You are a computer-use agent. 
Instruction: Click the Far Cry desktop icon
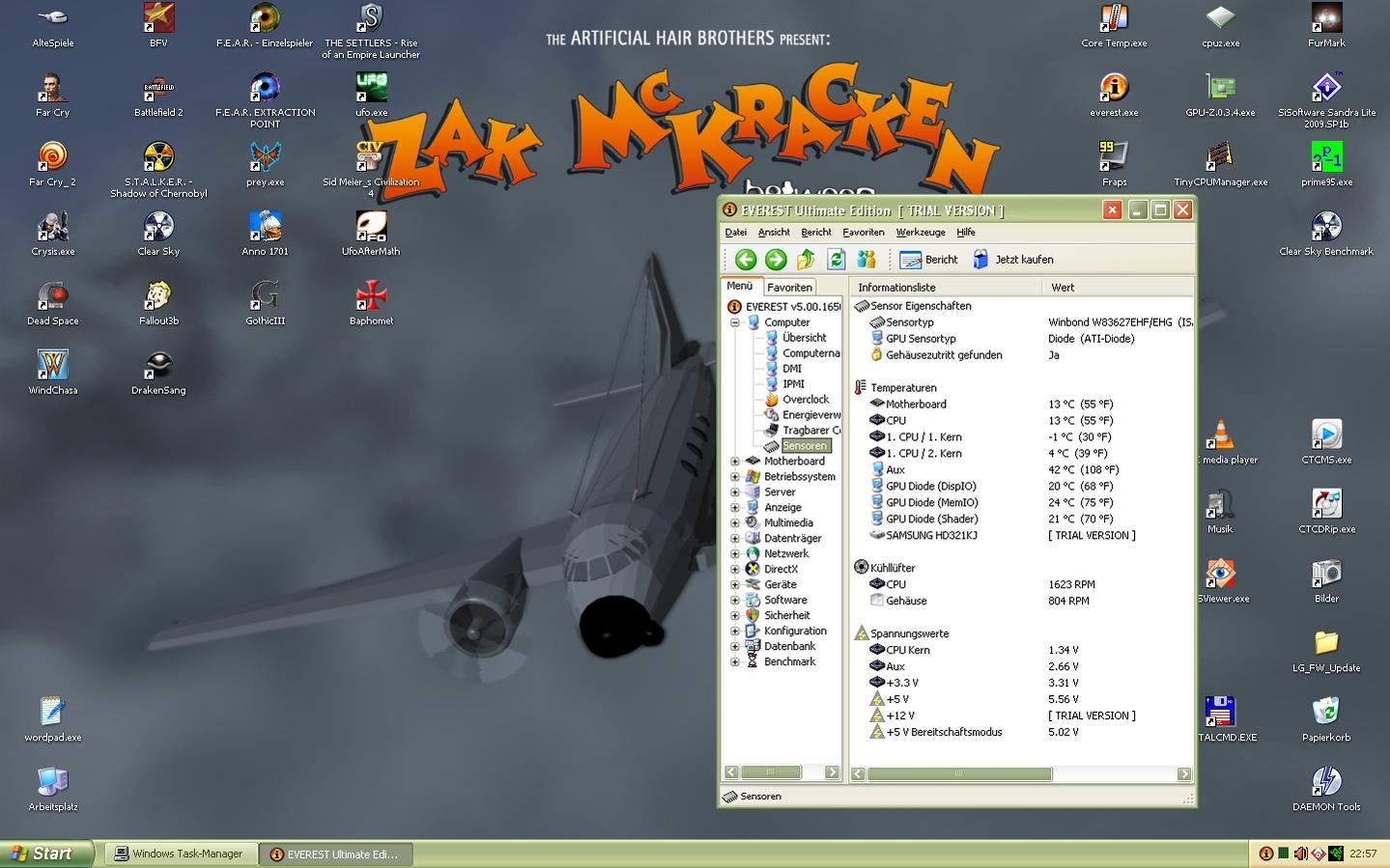tap(52, 96)
